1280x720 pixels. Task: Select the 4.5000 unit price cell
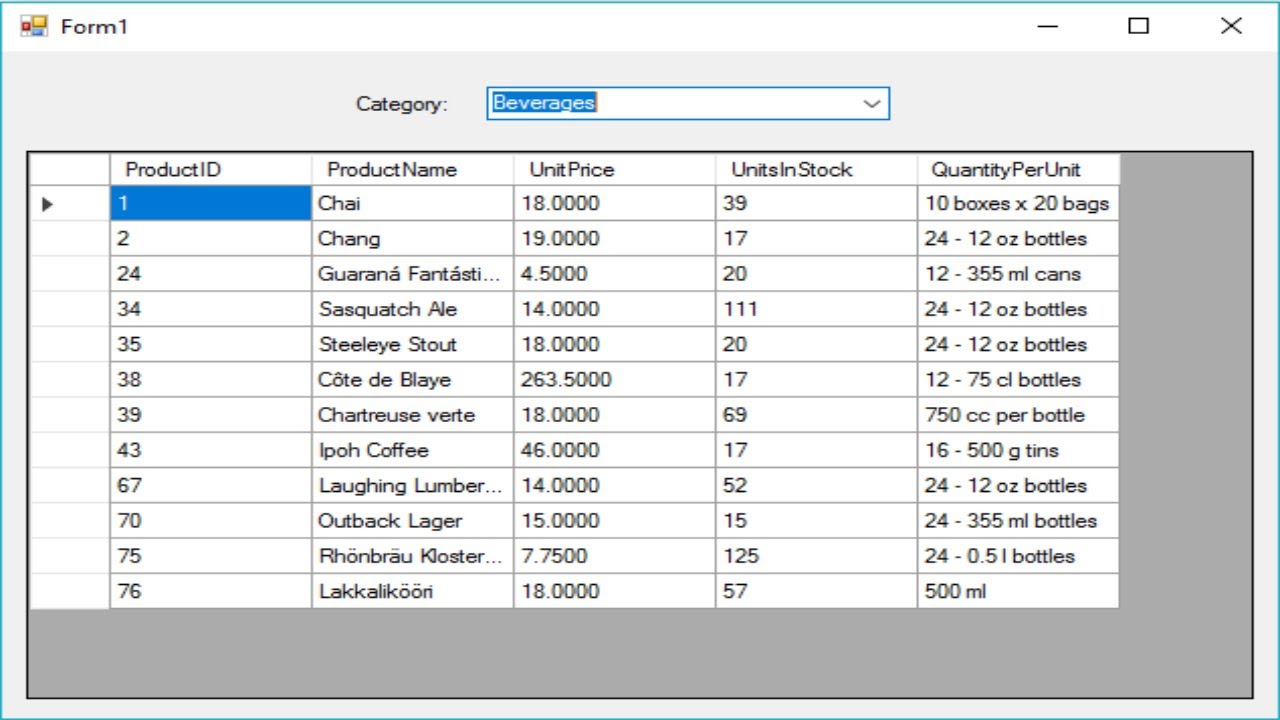615,274
